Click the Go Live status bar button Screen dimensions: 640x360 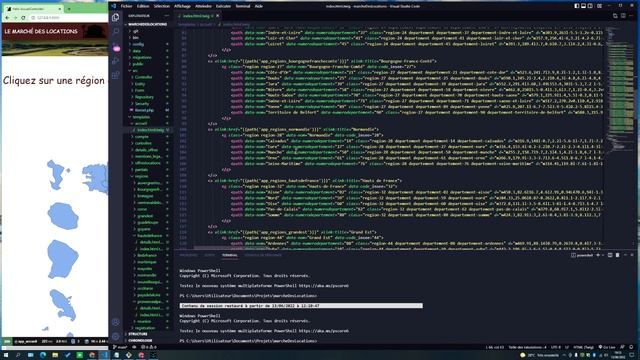coord(607,347)
